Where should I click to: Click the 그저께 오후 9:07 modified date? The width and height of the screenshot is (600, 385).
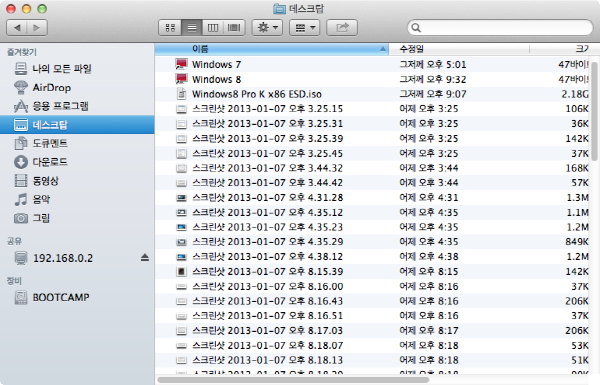433,94
